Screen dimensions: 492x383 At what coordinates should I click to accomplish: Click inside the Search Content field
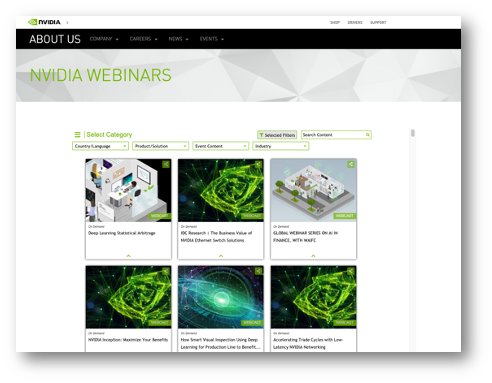click(x=333, y=135)
